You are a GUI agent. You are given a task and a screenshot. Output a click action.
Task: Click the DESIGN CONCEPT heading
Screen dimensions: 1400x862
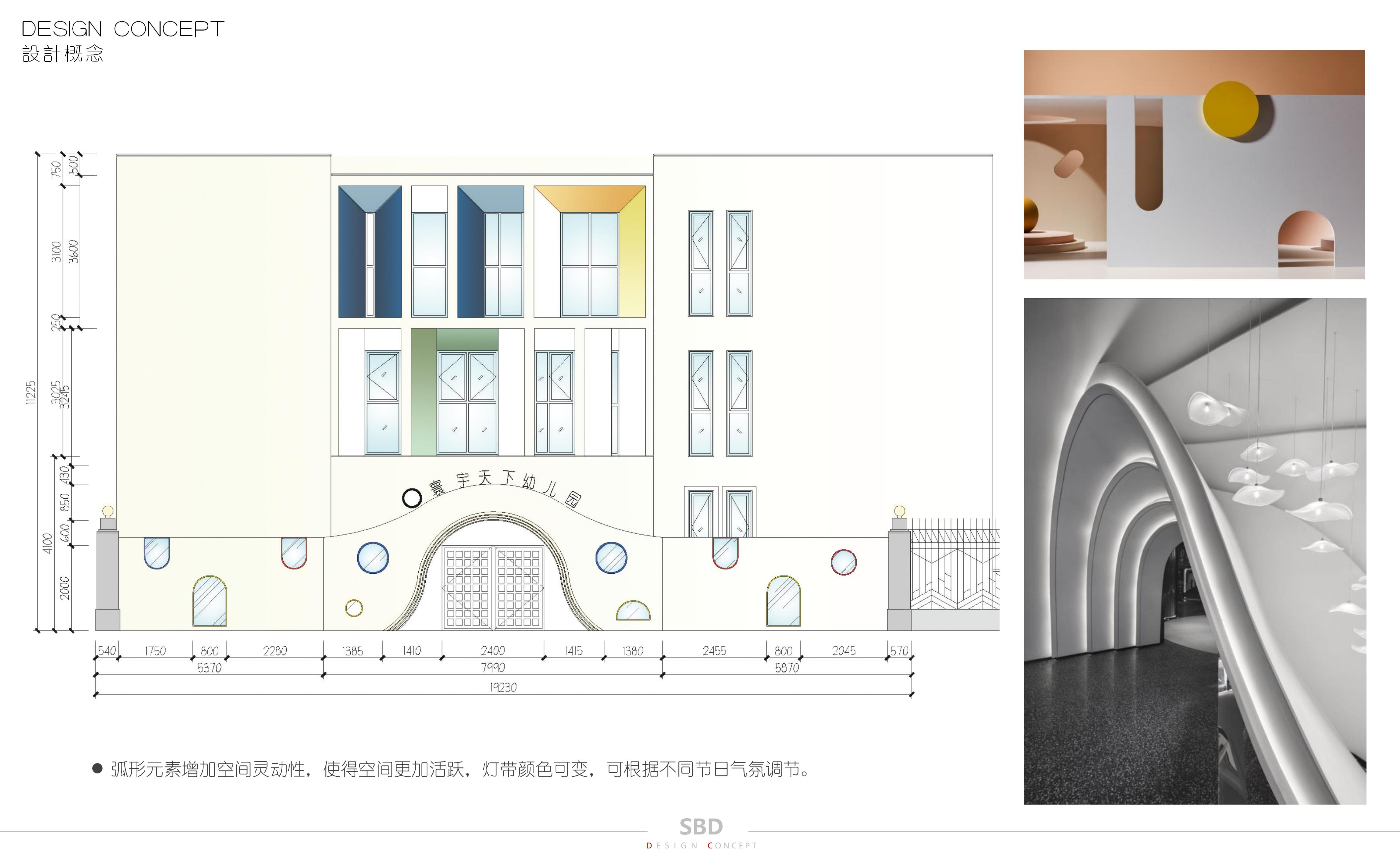click(122, 29)
